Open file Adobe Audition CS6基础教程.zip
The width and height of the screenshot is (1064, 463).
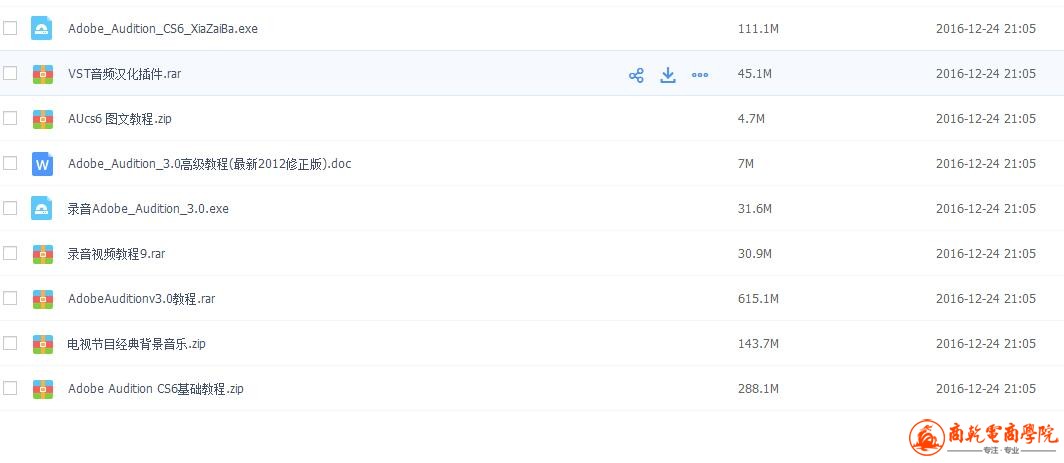[155, 389]
